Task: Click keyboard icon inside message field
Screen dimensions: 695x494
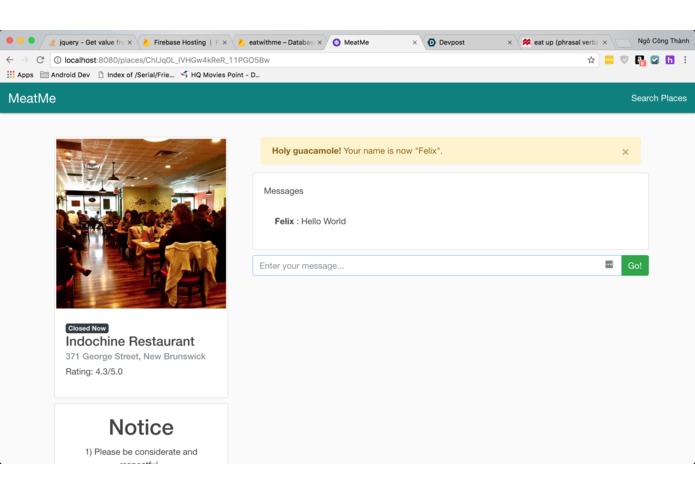Action: (609, 265)
